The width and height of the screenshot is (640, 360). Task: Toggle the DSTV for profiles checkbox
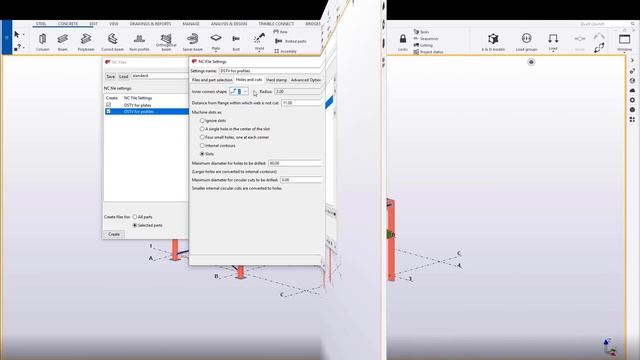coord(109,111)
